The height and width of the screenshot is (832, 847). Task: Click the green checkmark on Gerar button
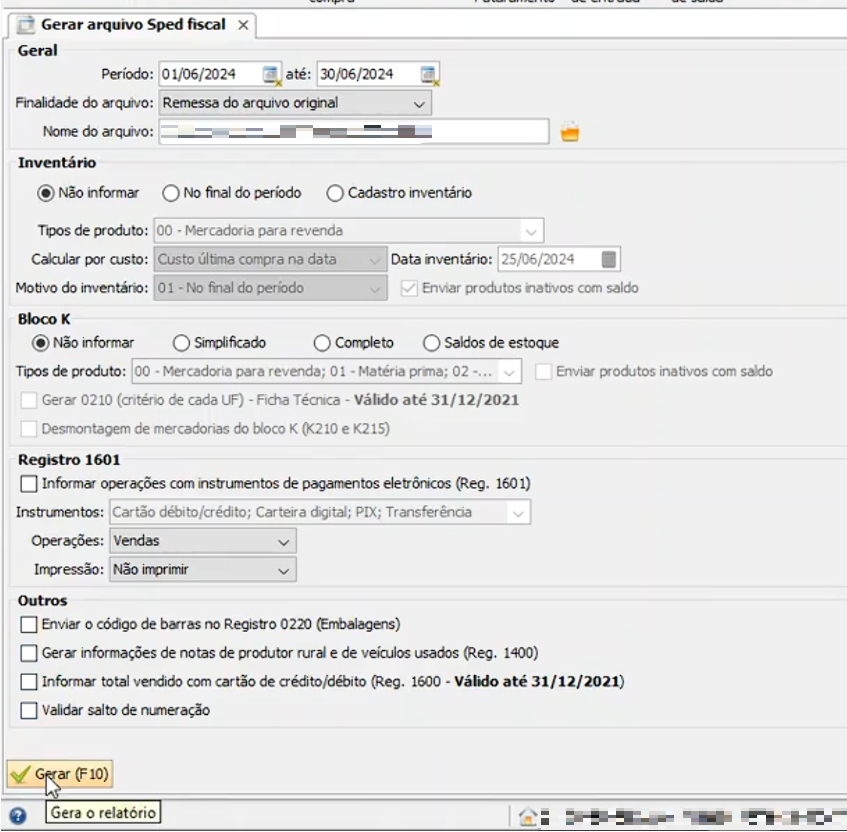pos(20,774)
